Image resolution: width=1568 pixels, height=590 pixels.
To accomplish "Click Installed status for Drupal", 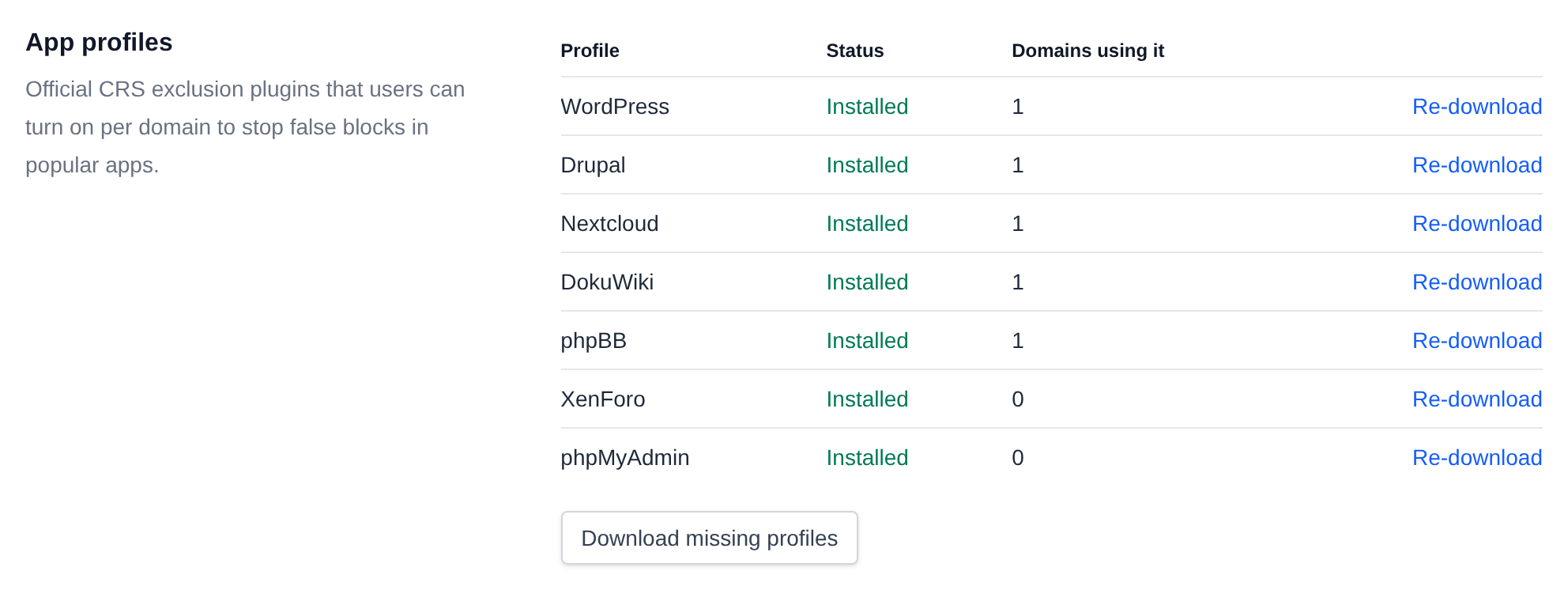I will coord(867,165).
